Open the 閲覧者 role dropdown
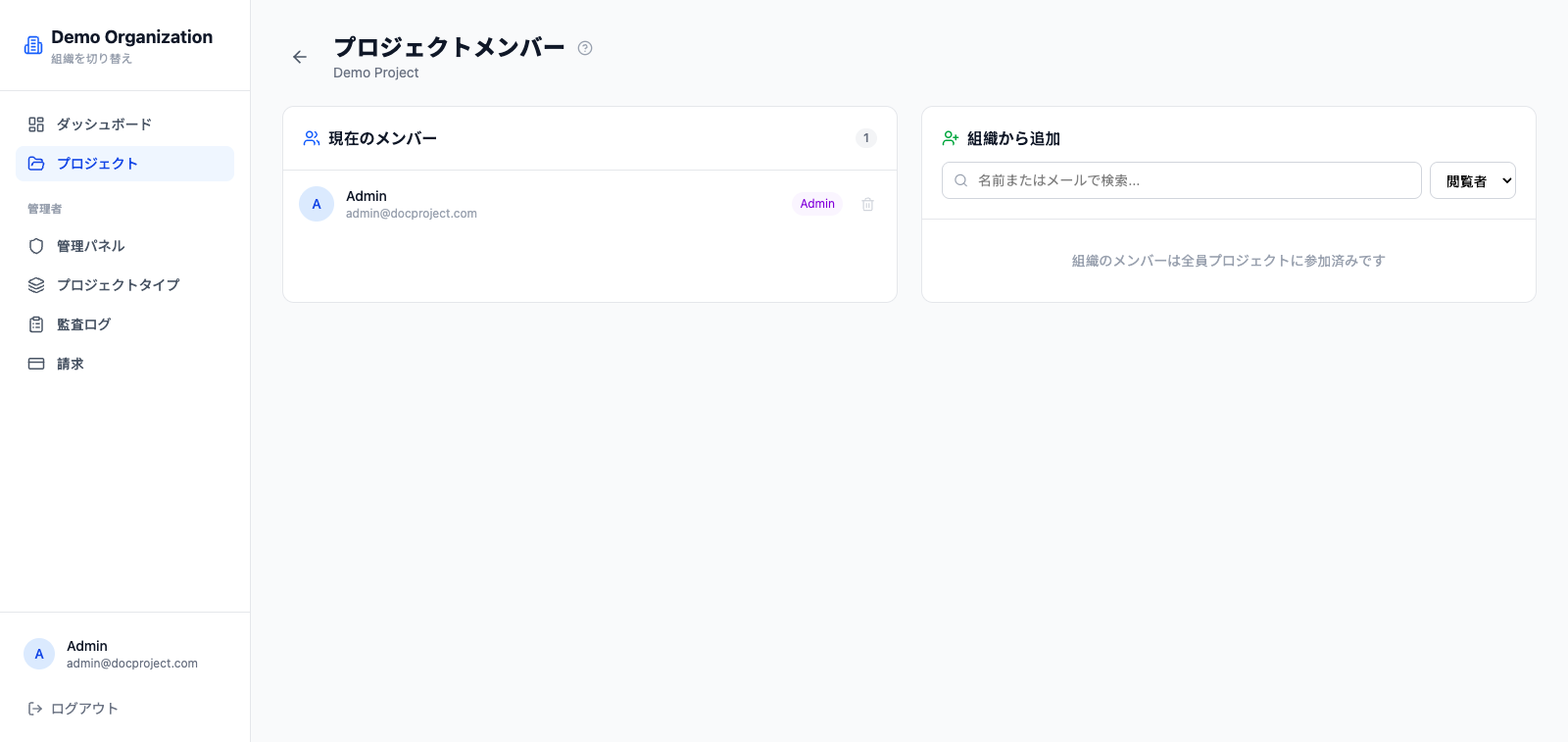The image size is (1568, 742). [1473, 180]
